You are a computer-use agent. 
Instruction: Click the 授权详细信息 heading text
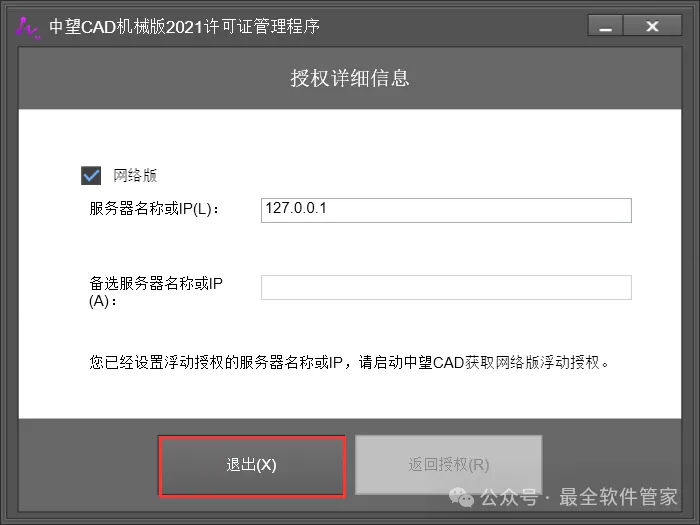coord(350,78)
